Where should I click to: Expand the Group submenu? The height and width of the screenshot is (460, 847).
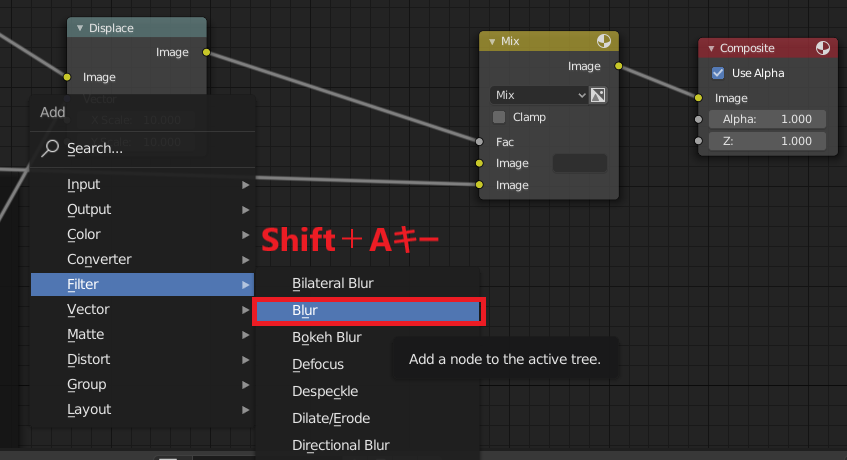click(143, 384)
